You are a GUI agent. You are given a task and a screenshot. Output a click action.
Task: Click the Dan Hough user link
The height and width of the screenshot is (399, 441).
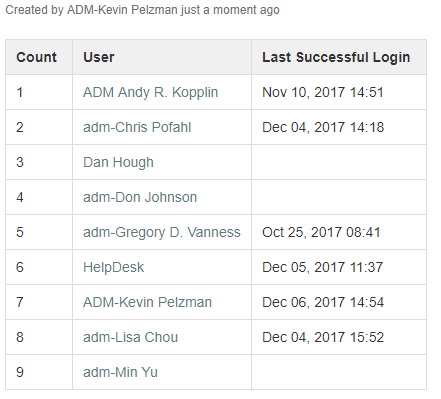pyautogui.click(x=118, y=162)
